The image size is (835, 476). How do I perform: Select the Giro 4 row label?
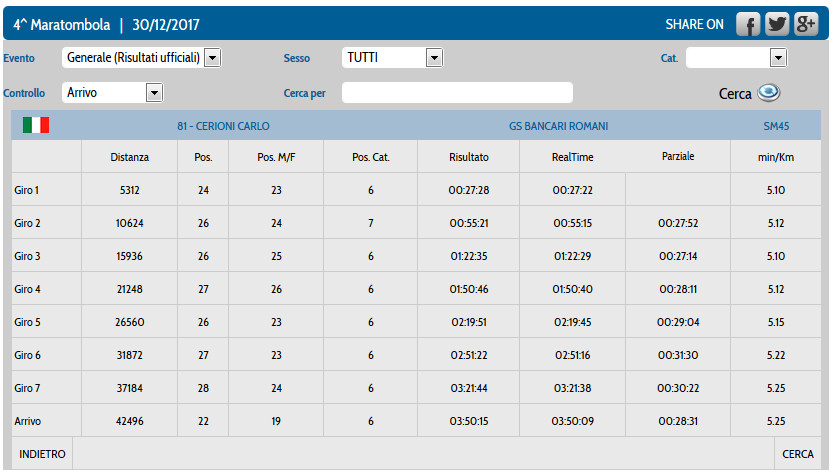click(28, 289)
